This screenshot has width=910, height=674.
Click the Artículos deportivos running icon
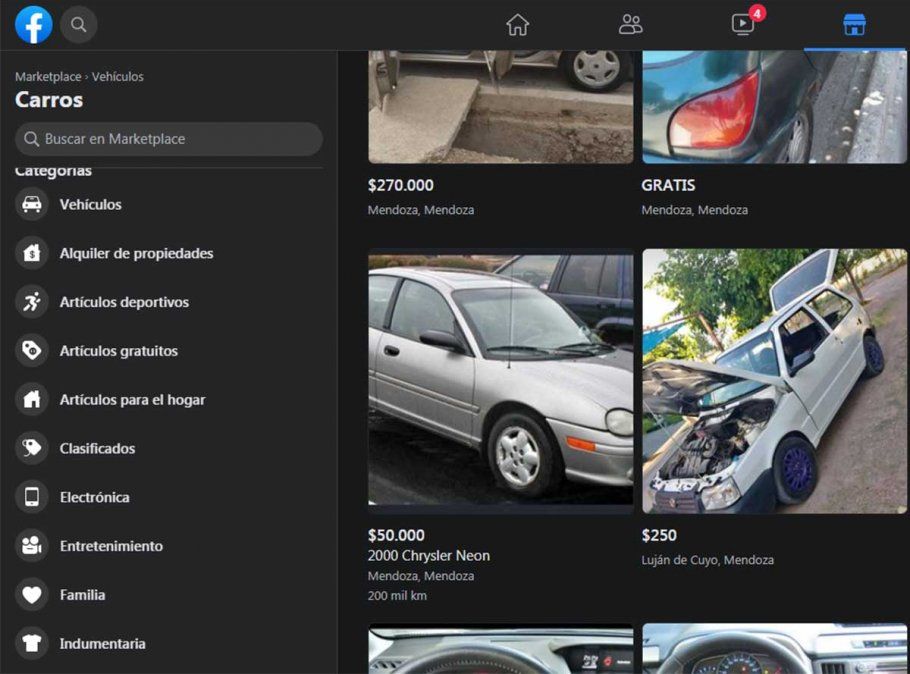coord(32,302)
